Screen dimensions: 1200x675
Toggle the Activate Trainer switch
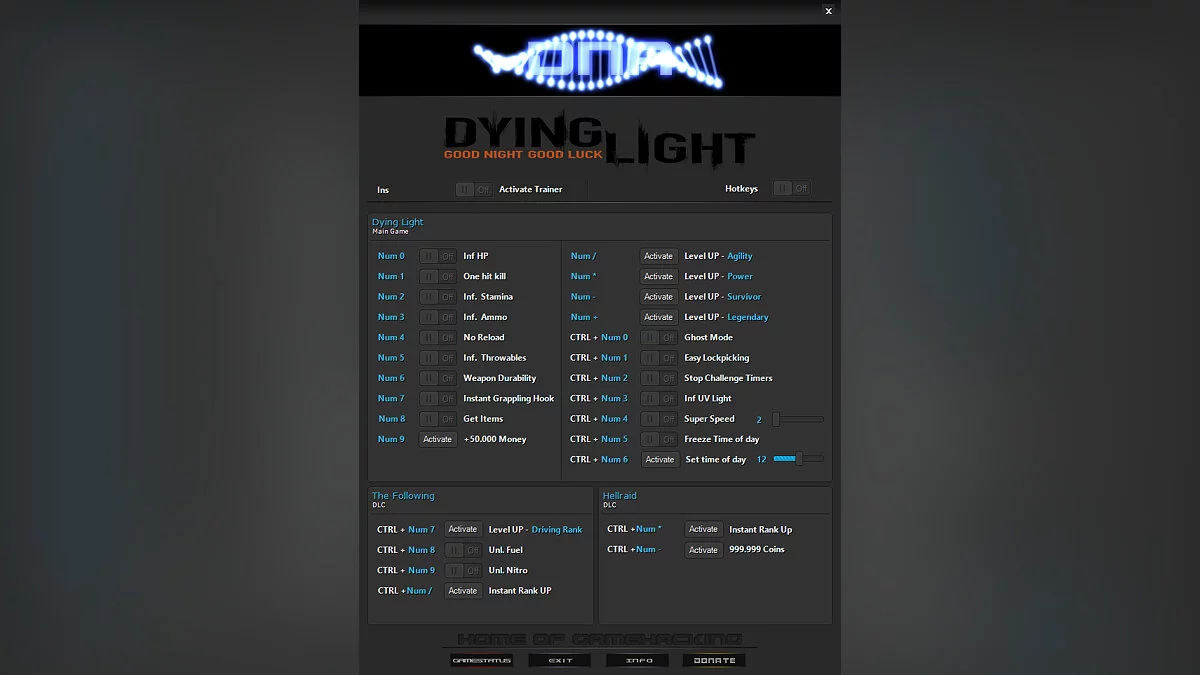click(473, 188)
